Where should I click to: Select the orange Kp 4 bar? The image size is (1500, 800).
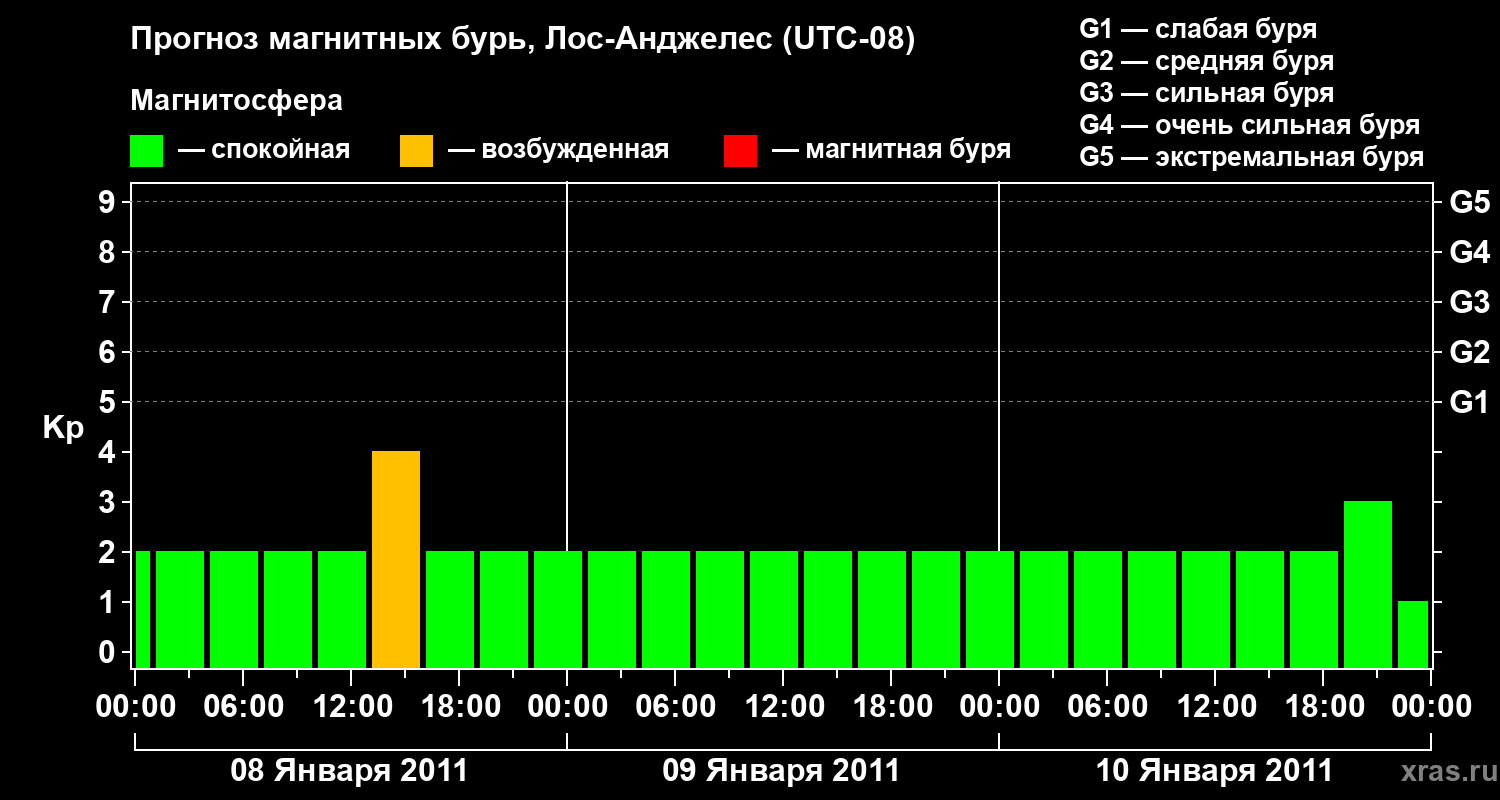point(396,560)
